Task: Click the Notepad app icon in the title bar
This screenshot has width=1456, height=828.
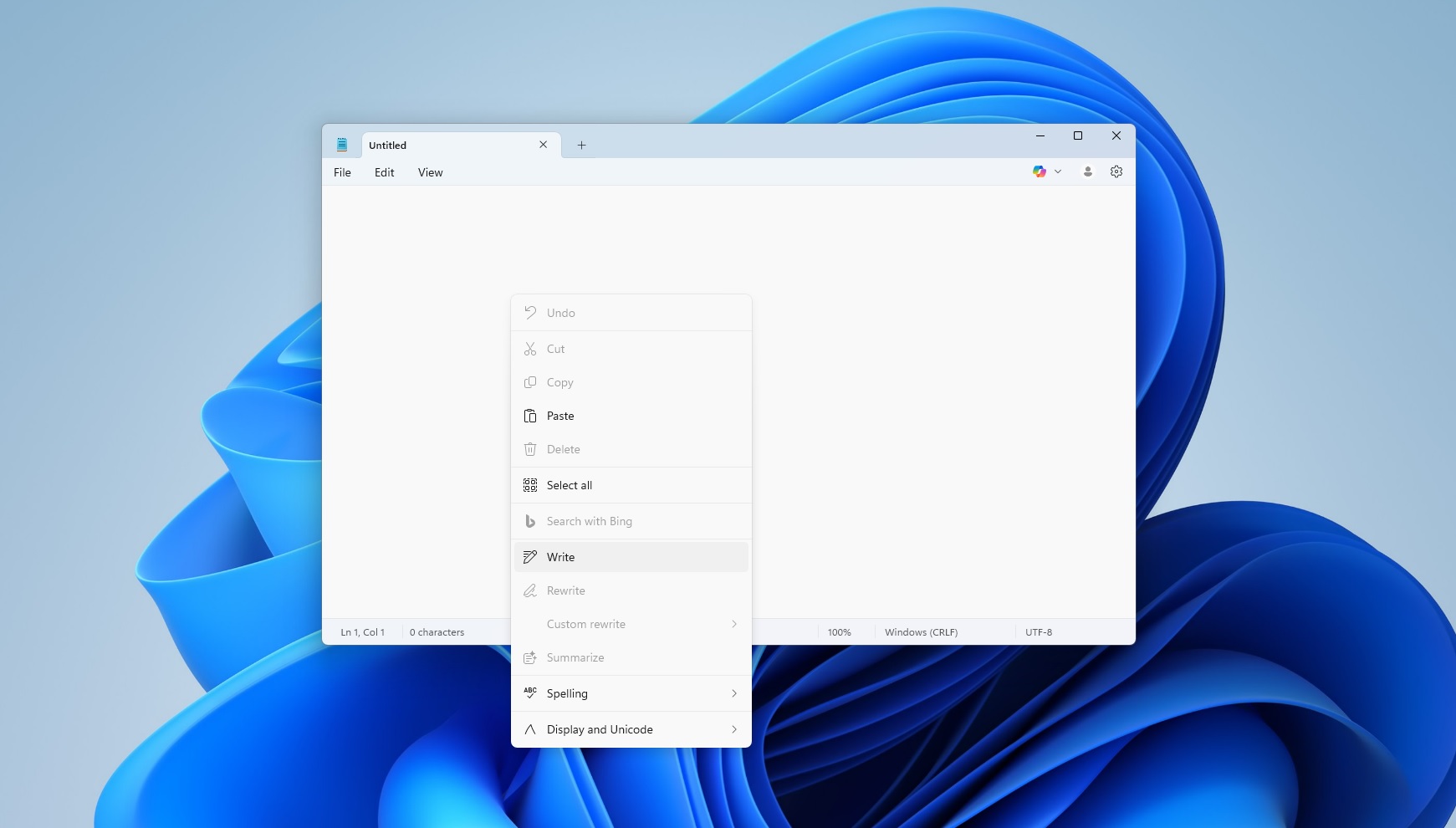Action: [x=343, y=144]
